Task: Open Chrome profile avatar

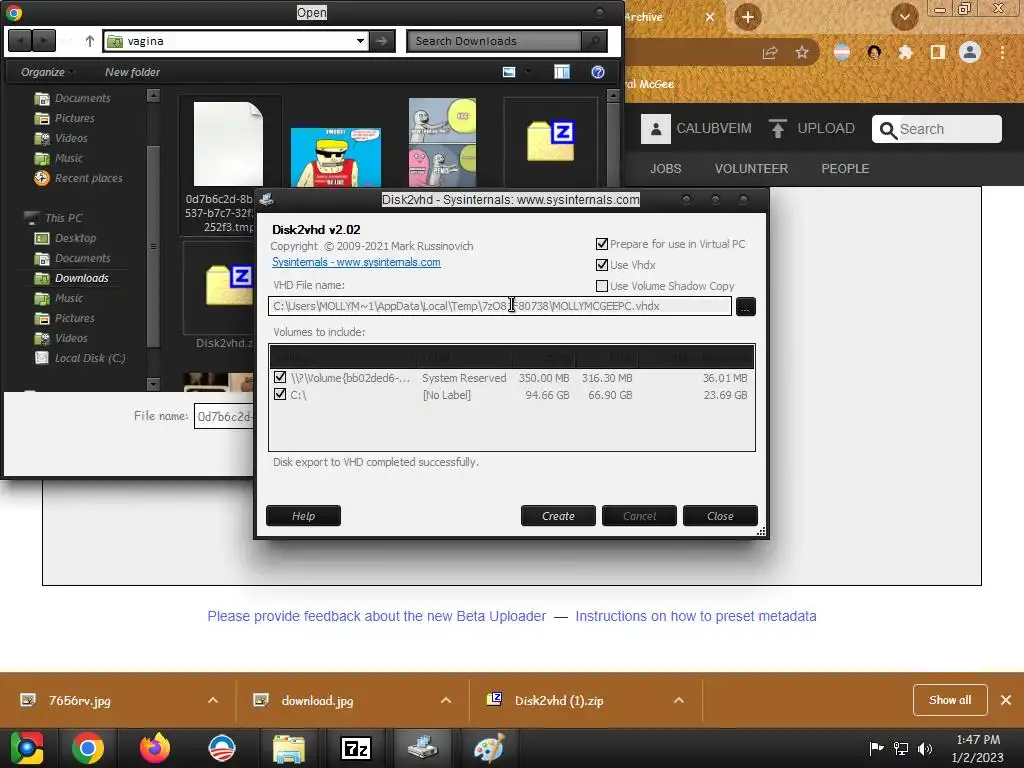Action: pos(970,52)
